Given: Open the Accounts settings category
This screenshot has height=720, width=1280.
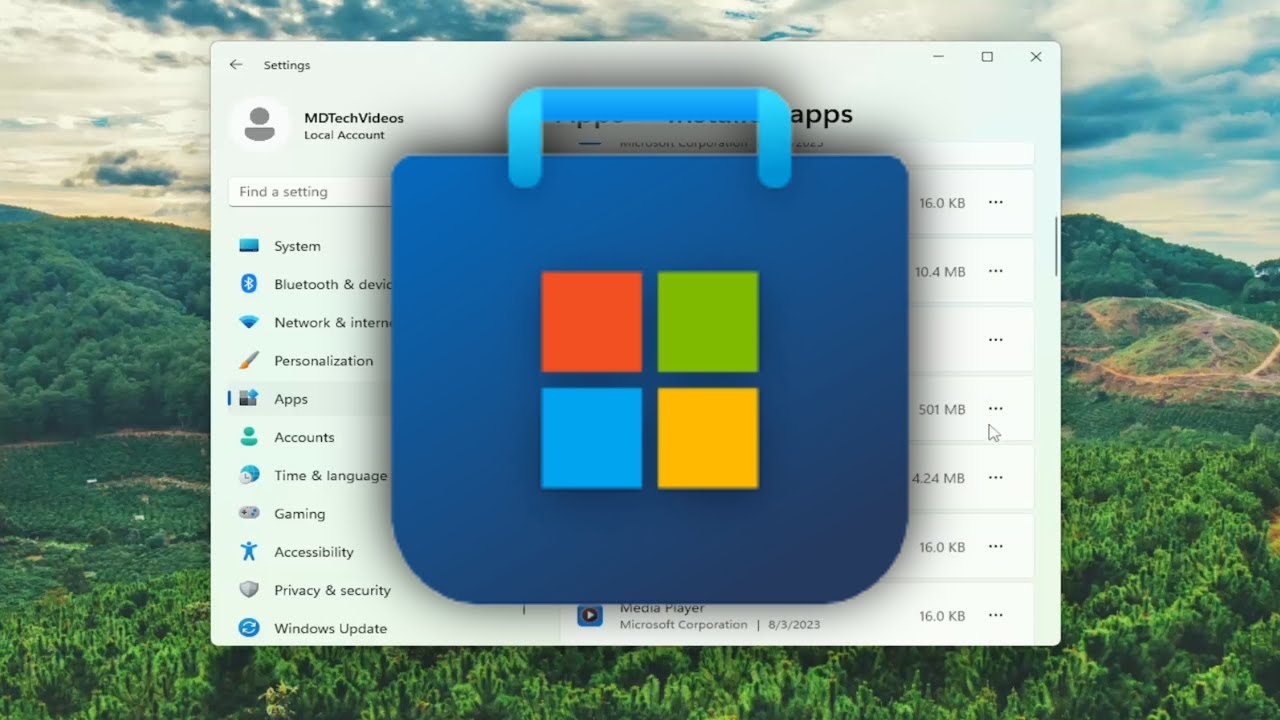Looking at the screenshot, I should coord(304,437).
